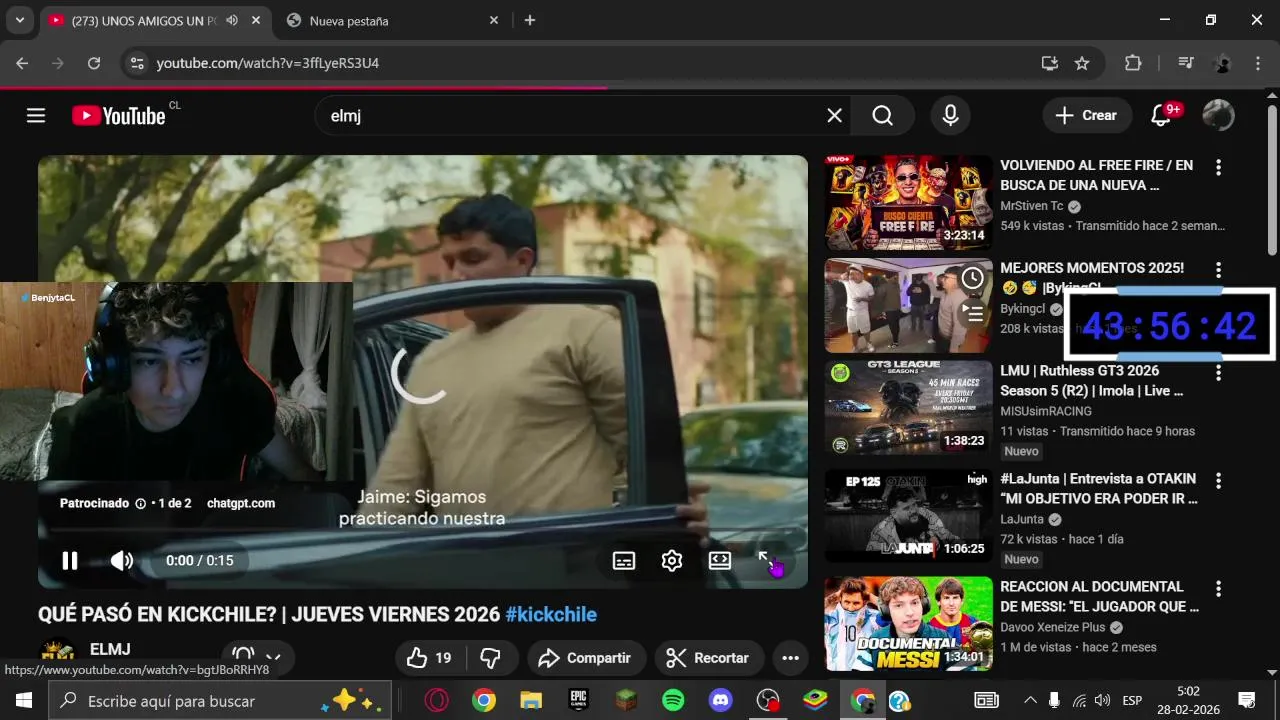Open player settings gear
The width and height of the screenshot is (1280, 720).
(x=672, y=561)
